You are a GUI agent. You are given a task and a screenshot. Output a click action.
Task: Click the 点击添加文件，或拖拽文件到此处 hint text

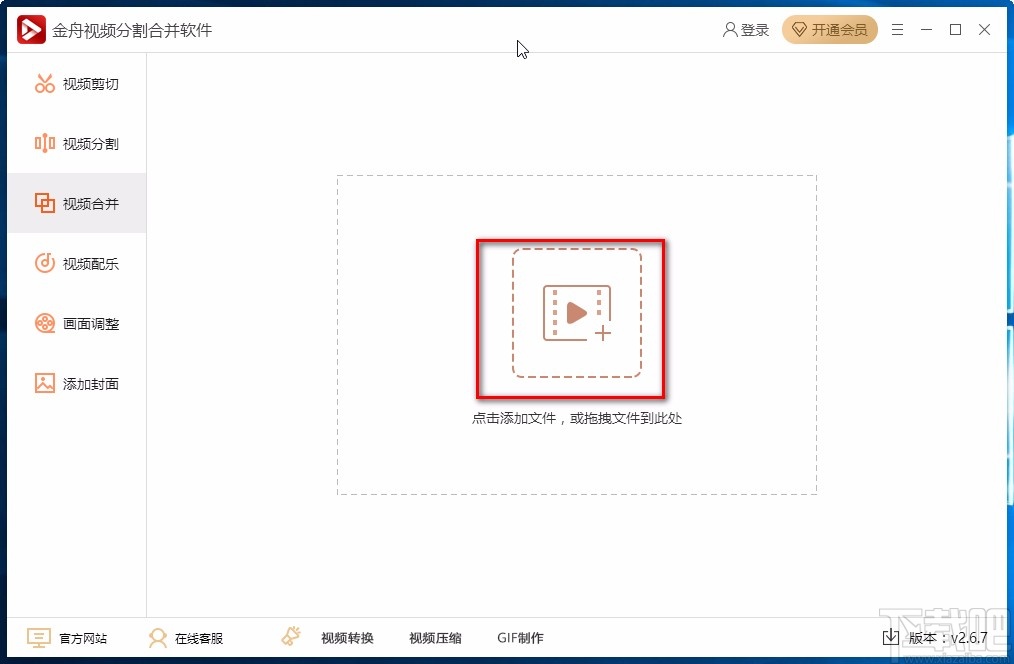click(577, 418)
